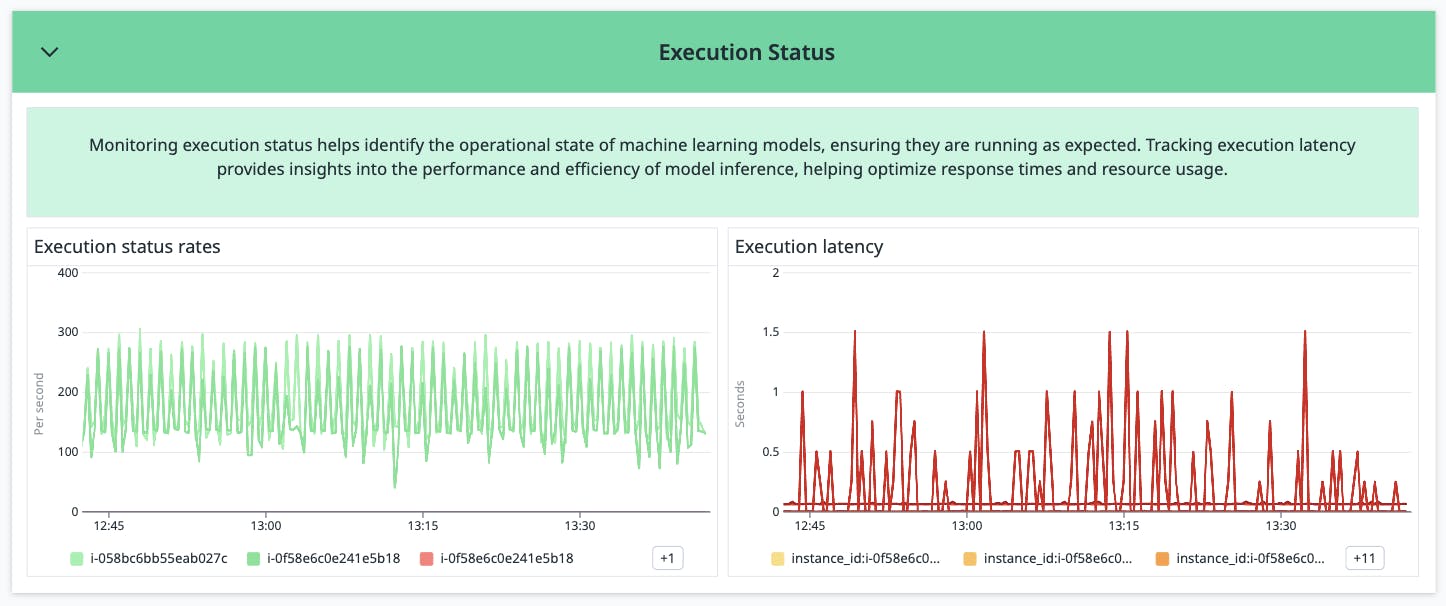Click the light green i-058bc6bb55eab027c swatch

(77, 559)
